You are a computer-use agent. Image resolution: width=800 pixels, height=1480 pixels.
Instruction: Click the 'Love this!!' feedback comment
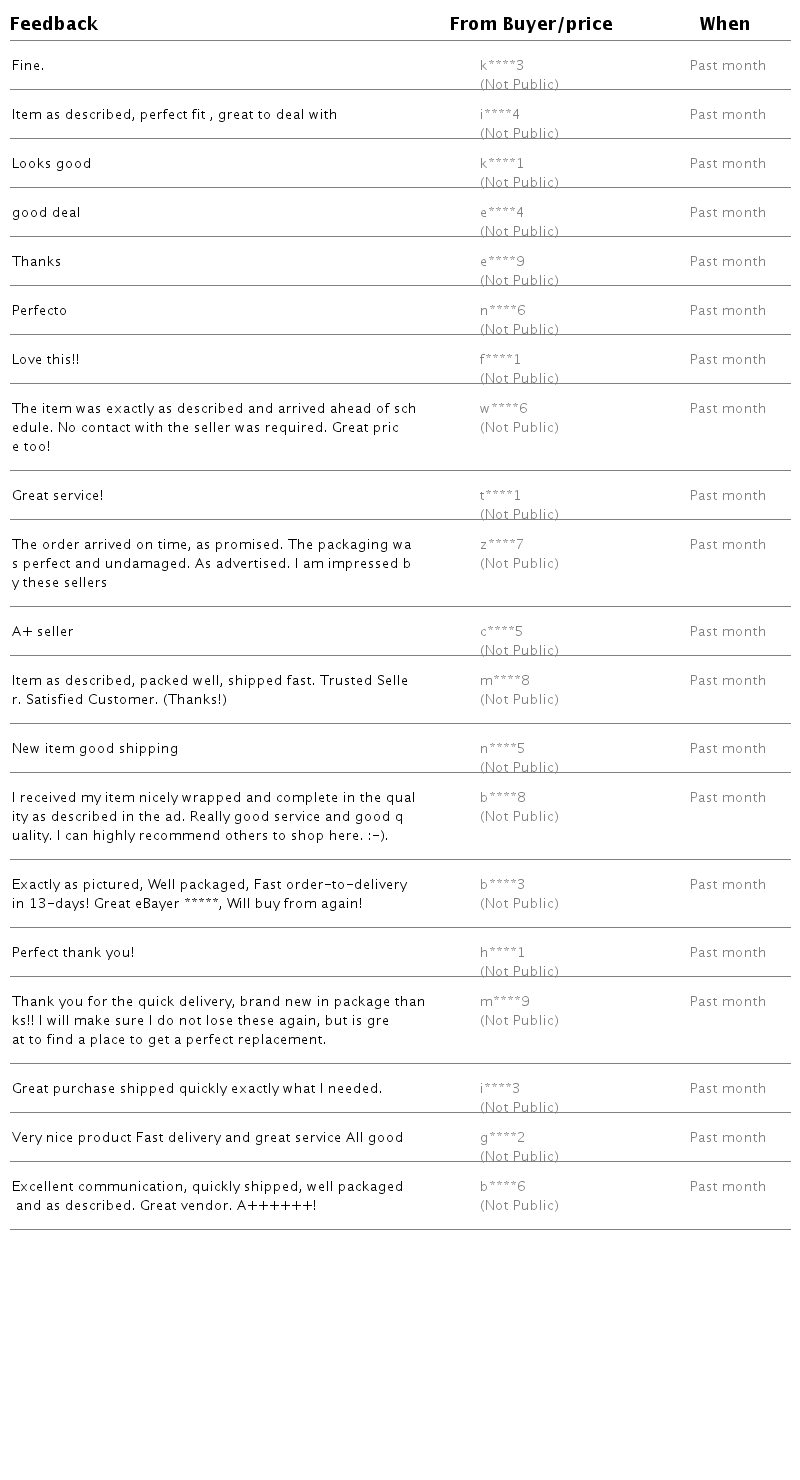coord(45,360)
